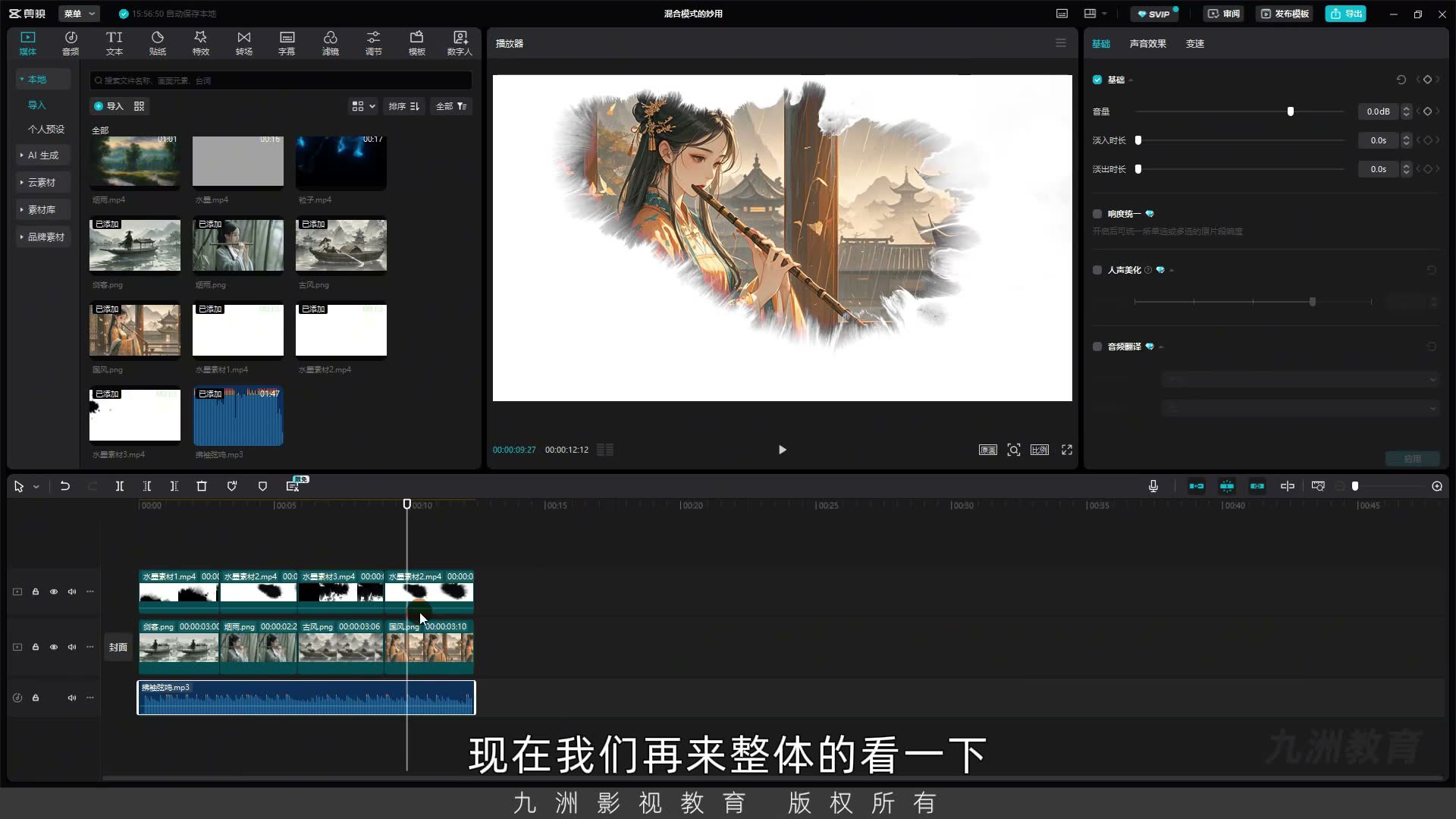Expand the 素材库 sidebar section

tap(42, 209)
